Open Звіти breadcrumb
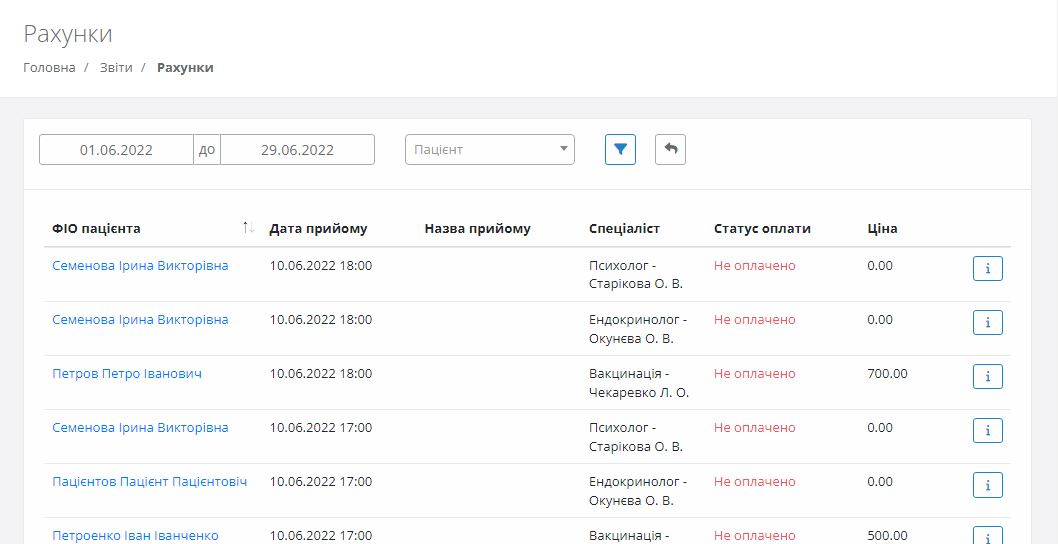 point(116,67)
